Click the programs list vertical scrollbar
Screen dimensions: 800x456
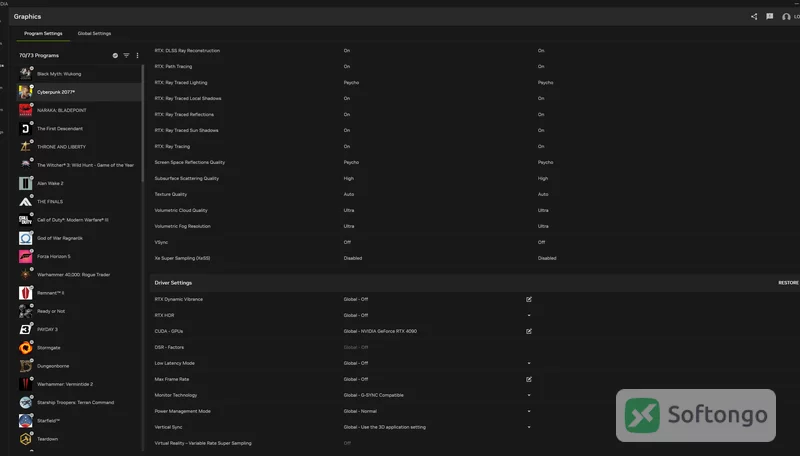(x=143, y=122)
